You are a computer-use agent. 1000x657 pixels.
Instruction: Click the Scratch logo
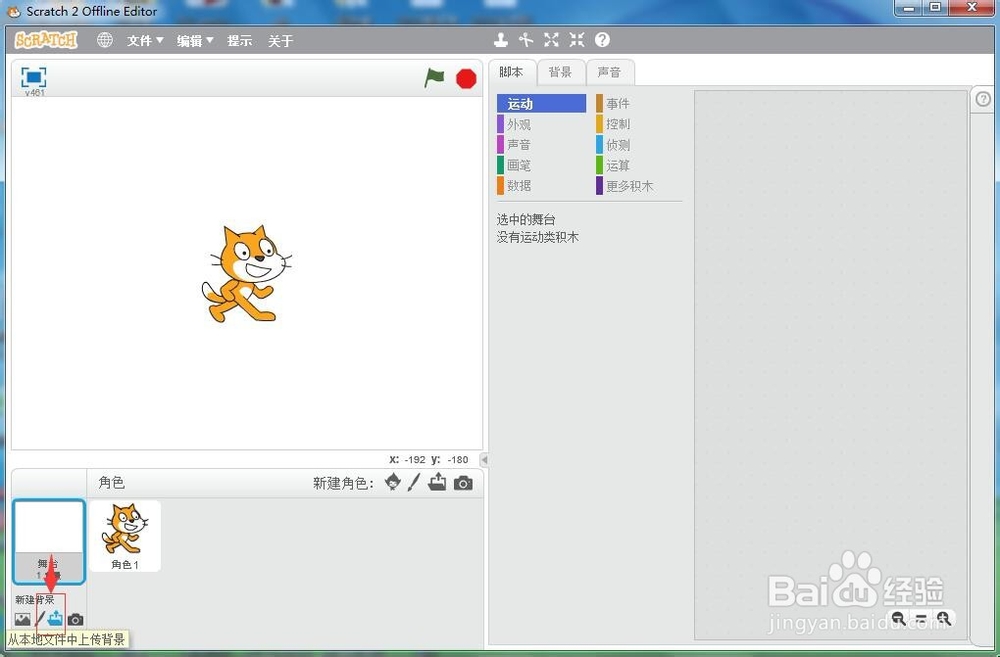click(46, 40)
